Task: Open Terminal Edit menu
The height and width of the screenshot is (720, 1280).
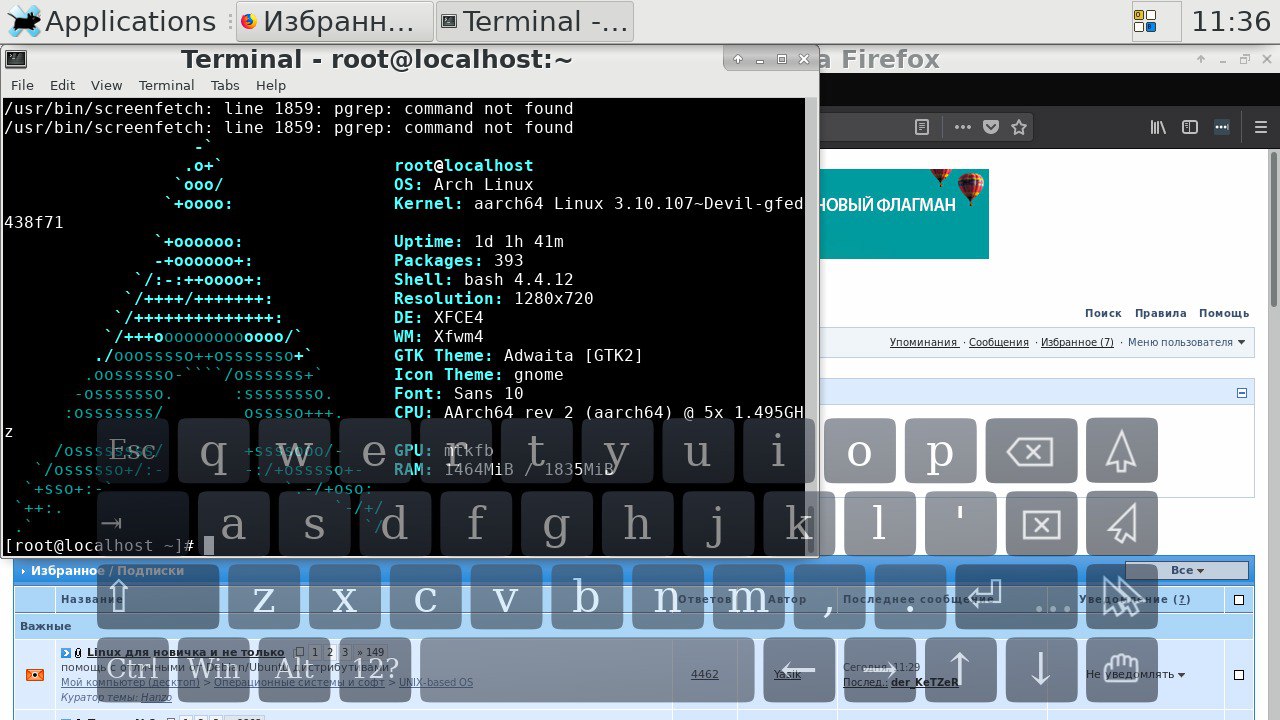Action: tap(62, 85)
